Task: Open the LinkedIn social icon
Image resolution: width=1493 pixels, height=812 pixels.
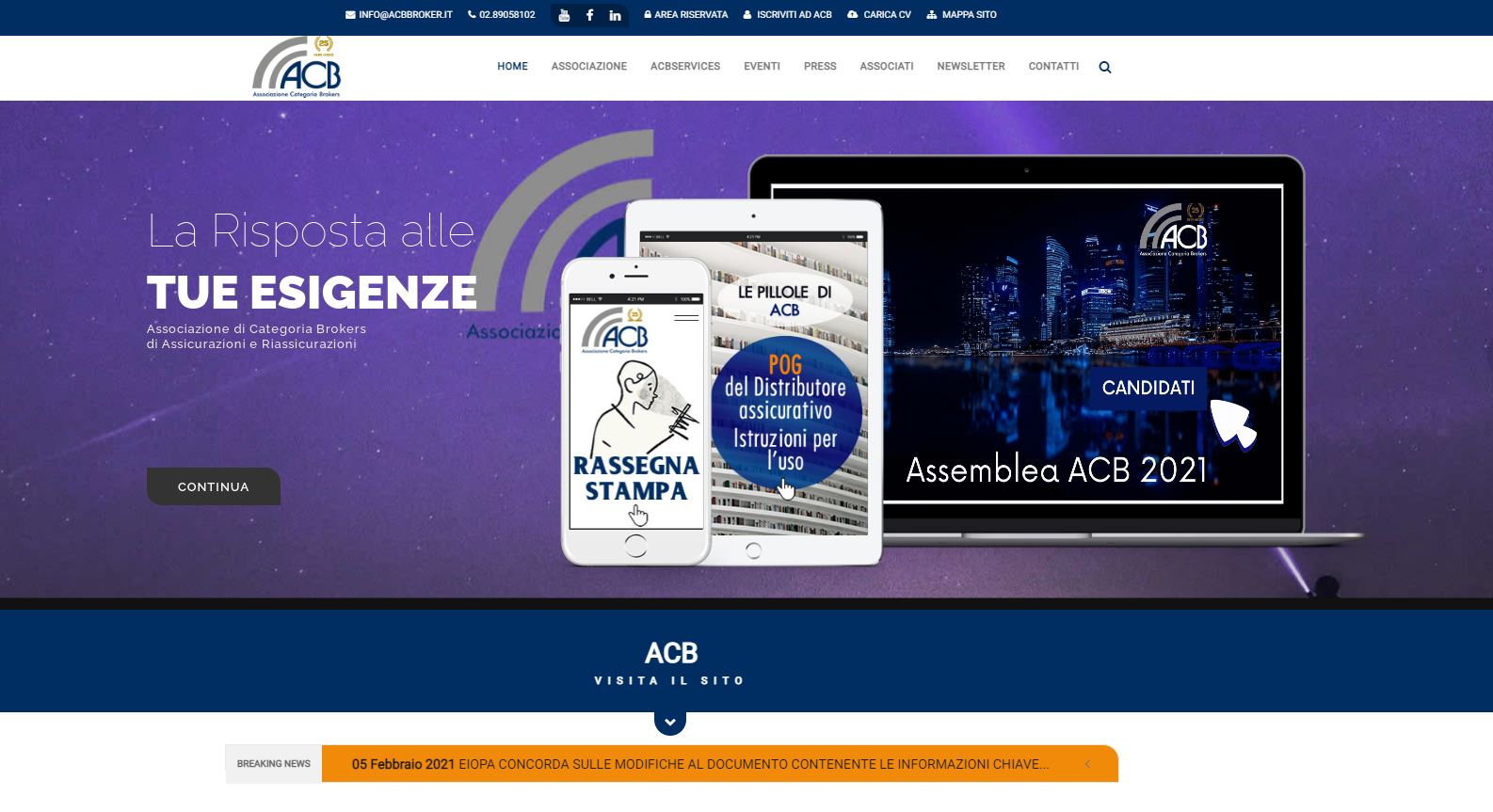Action: [615, 15]
